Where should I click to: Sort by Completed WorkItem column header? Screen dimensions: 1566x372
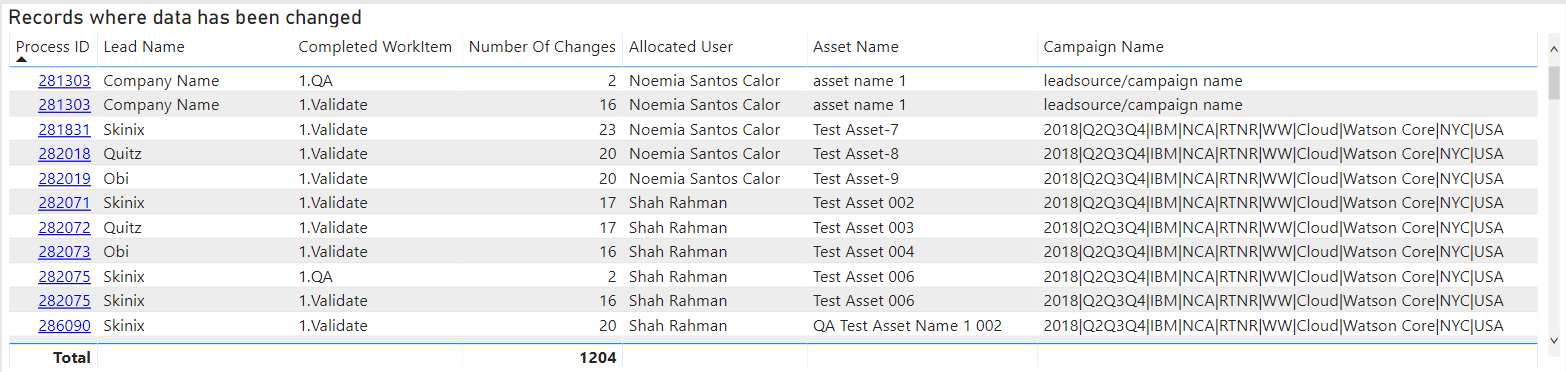pyautogui.click(x=375, y=47)
